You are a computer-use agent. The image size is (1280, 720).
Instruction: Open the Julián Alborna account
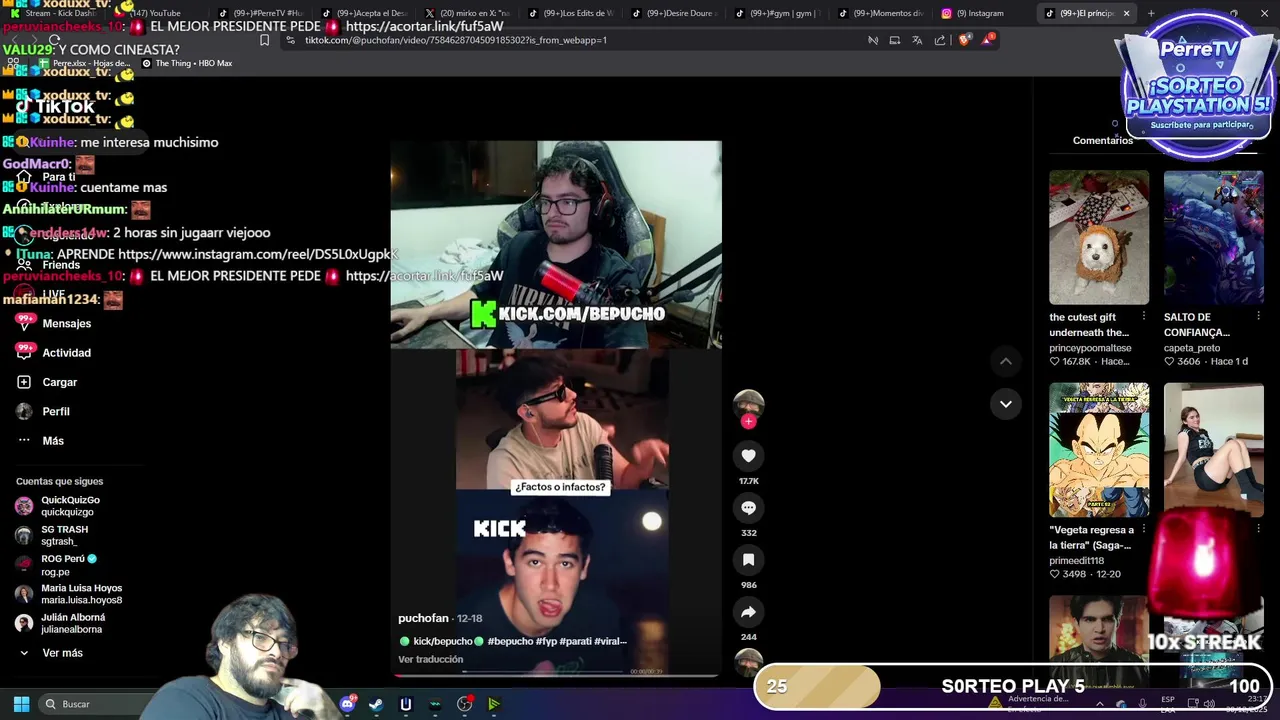coord(60,623)
